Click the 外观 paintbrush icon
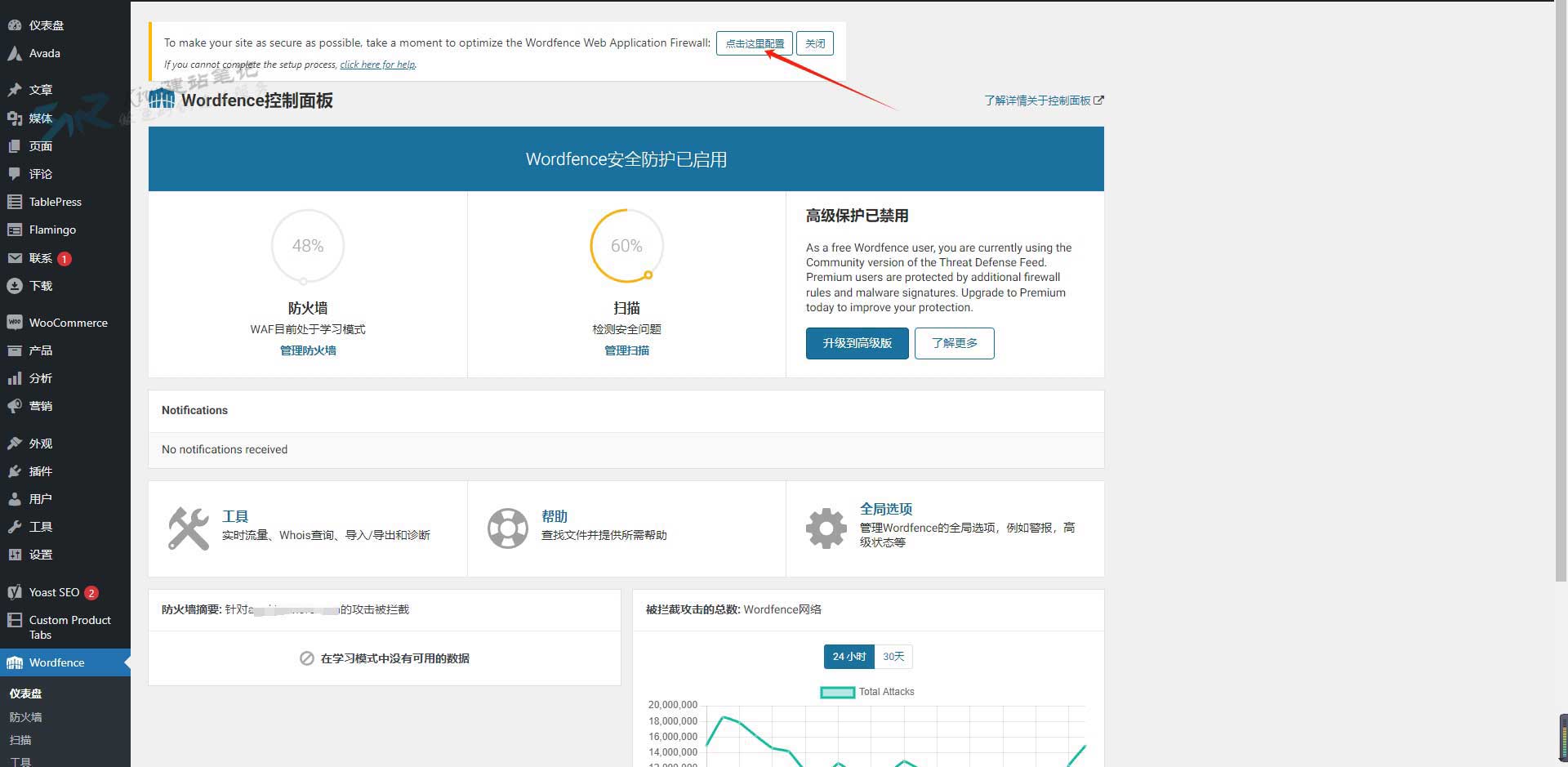Image resolution: width=1568 pixels, height=767 pixels. (15, 444)
